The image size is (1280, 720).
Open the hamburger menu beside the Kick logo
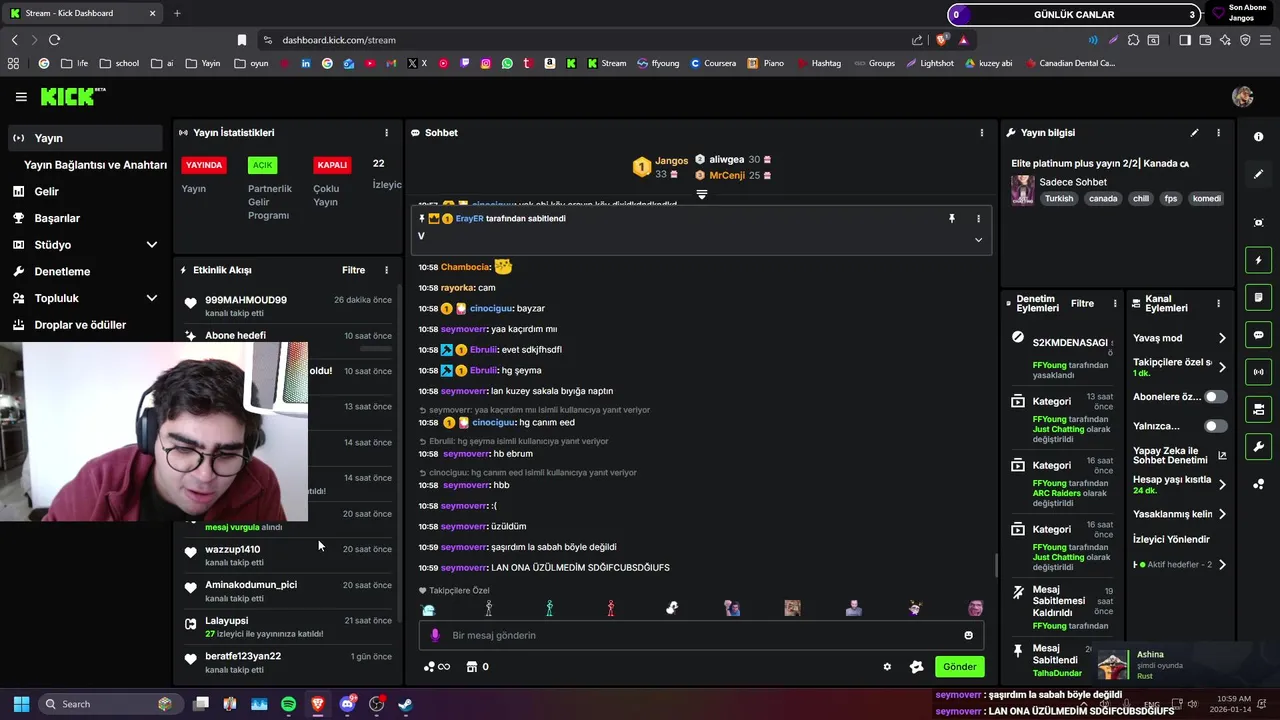click(21, 97)
